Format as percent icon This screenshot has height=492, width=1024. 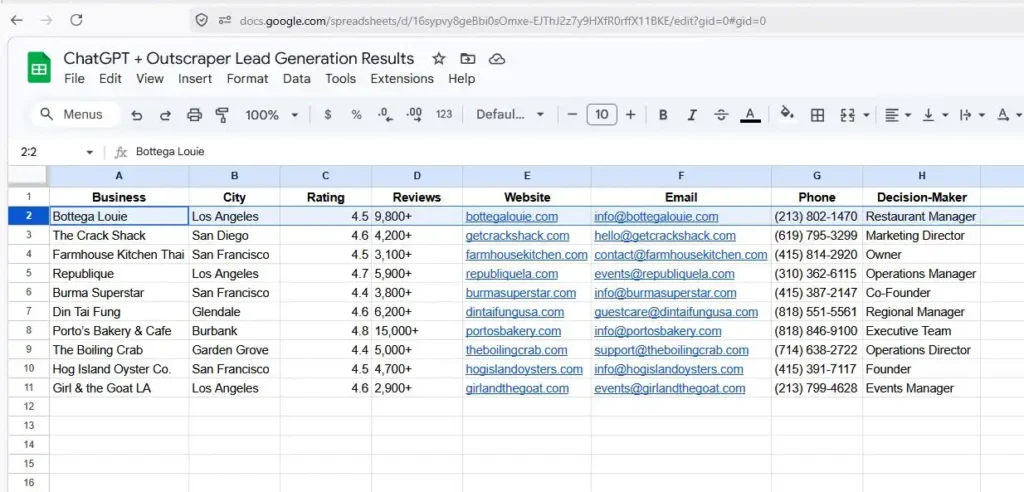[357, 115]
